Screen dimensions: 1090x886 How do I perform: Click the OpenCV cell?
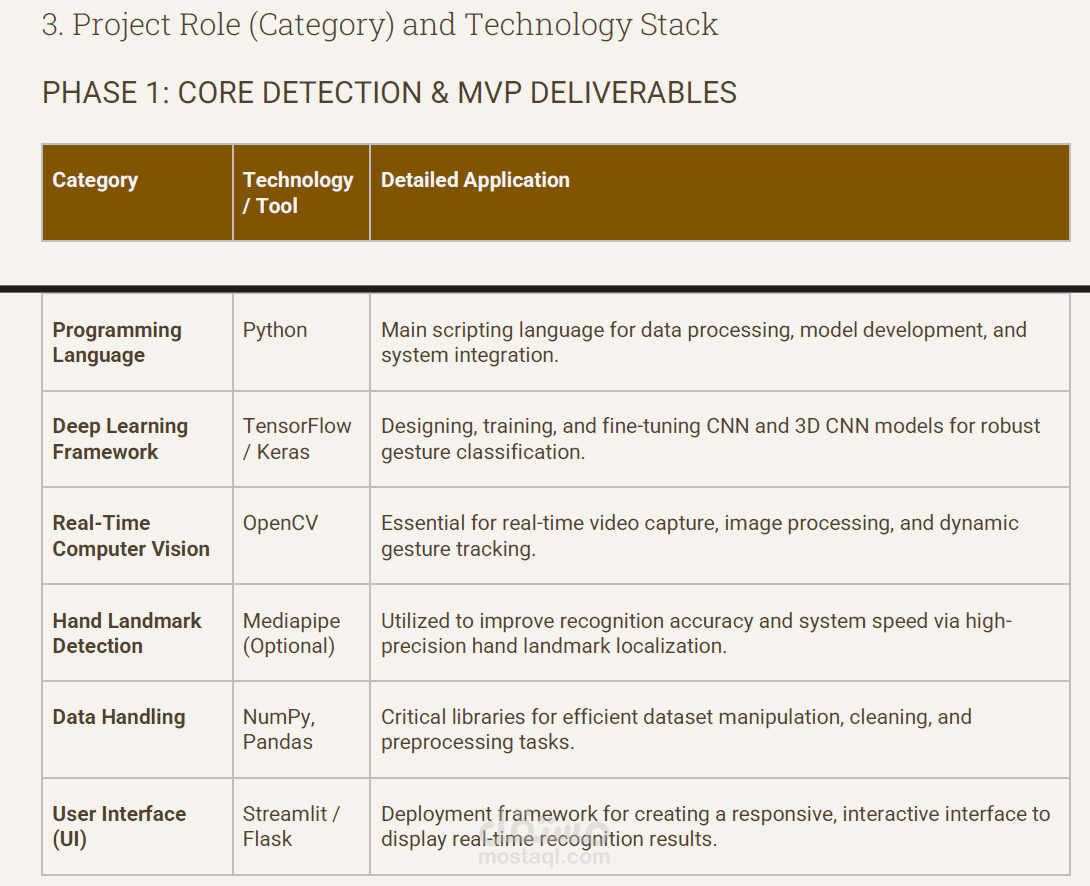click(280, 523)
